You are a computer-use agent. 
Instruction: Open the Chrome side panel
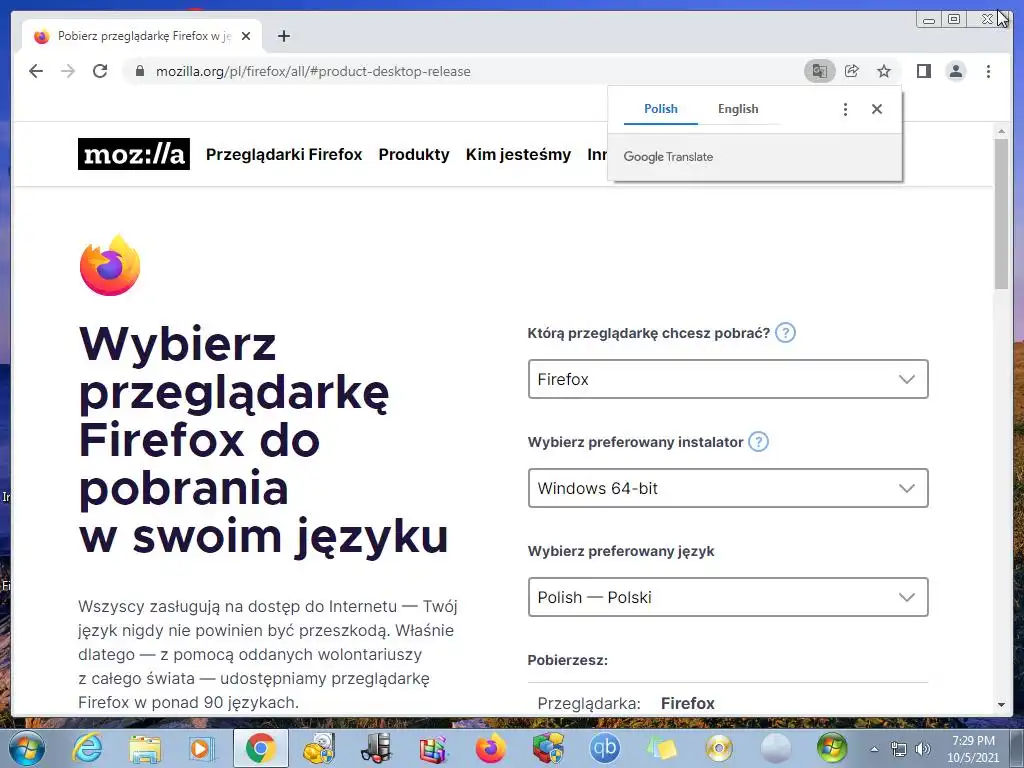923,71
